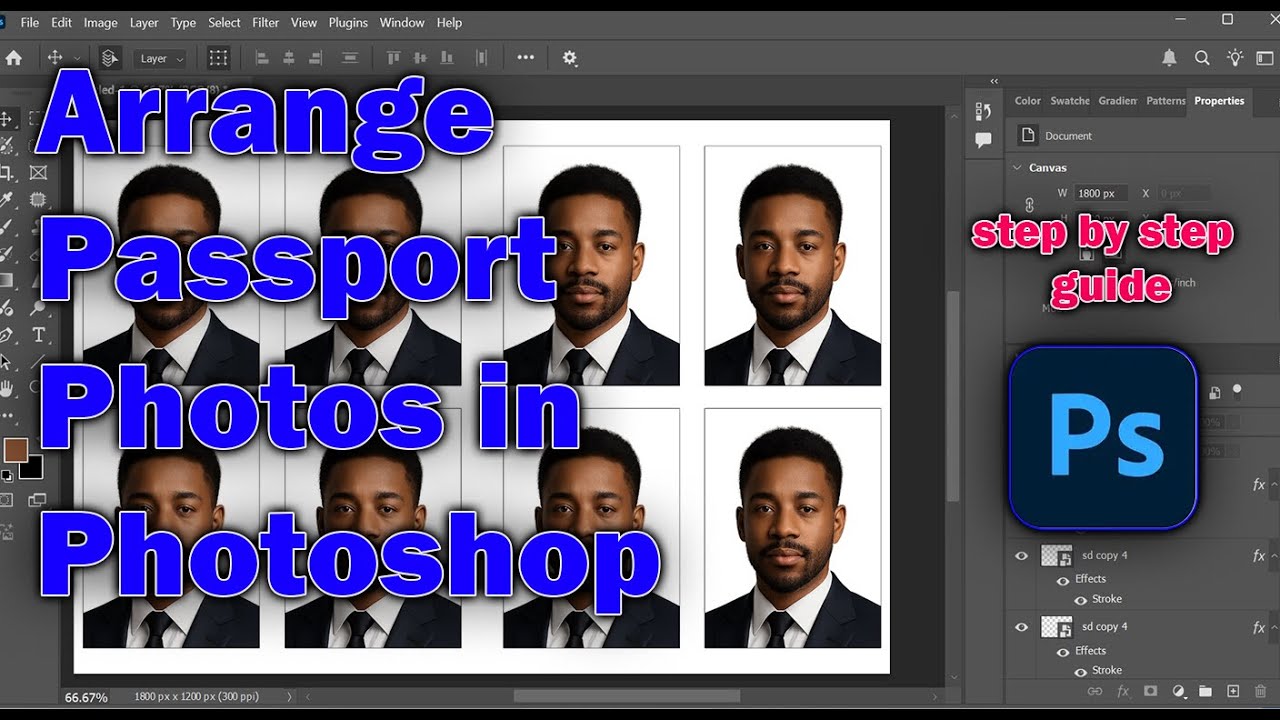Hide the upper sd copy 4 layer
The height and width of the screenshot is (720, 1280).
1021,555
